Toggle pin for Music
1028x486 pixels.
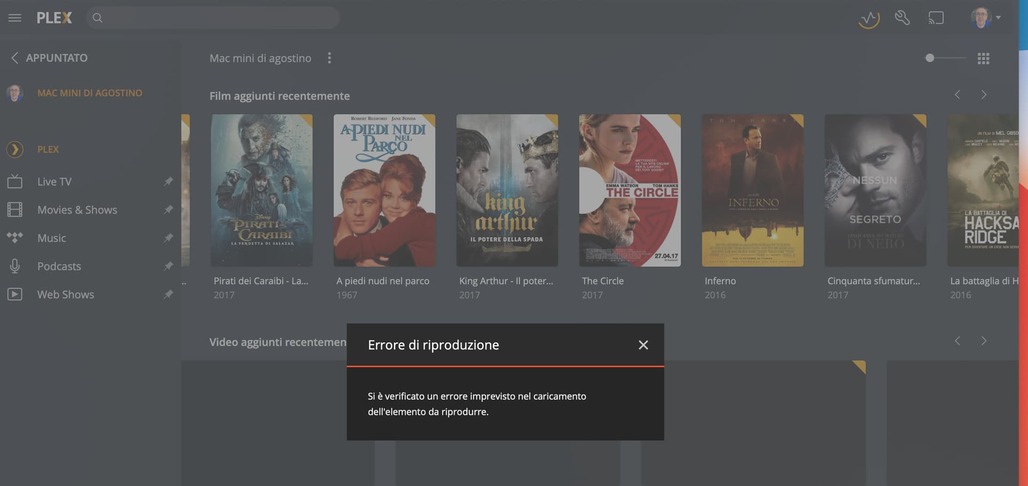click(x=168, y=238)
